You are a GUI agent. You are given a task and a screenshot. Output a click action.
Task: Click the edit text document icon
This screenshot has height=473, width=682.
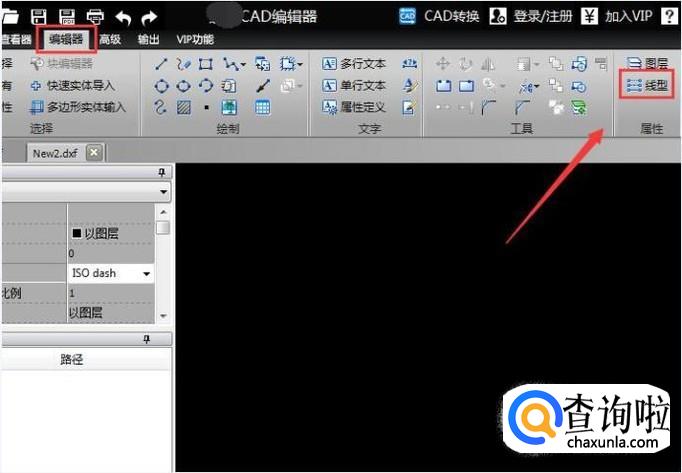coord(409,107)
